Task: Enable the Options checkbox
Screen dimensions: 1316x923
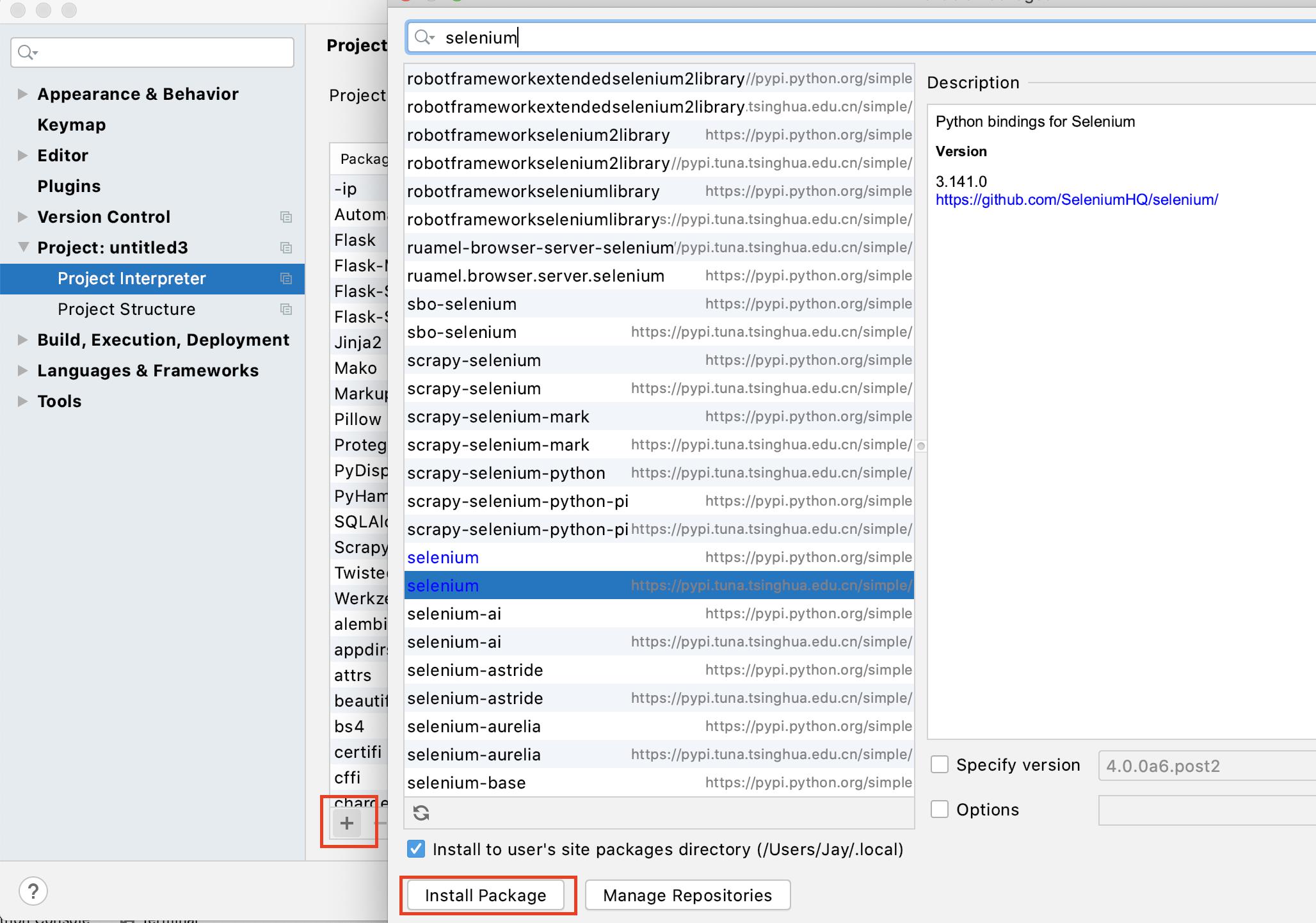Action: 940,810
